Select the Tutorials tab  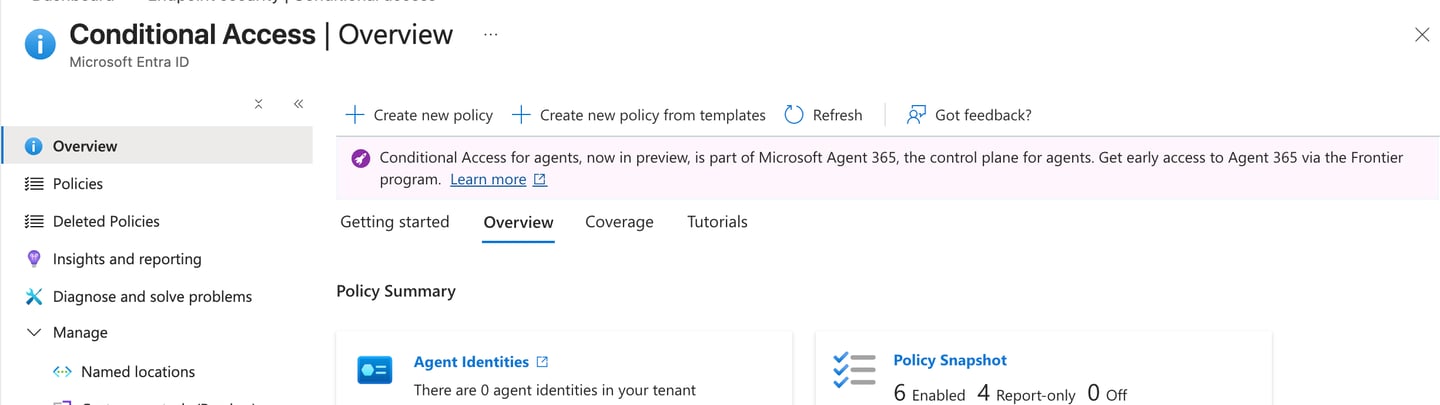[x=717, y=222]
